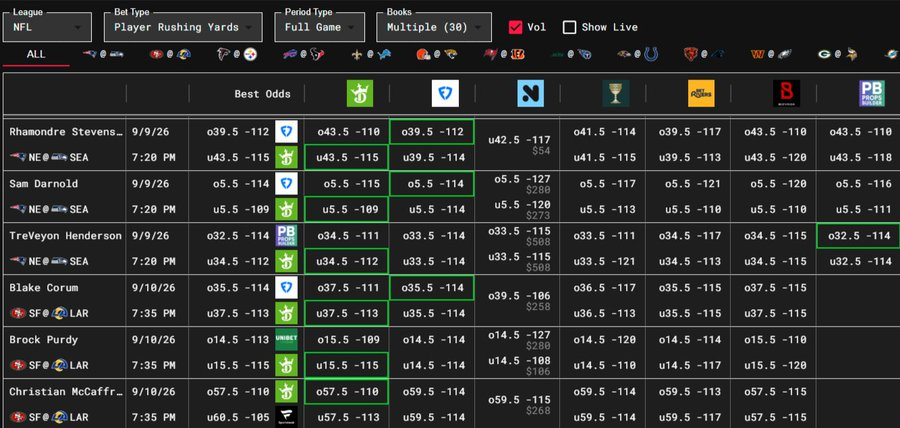Click player name Brock Purdy

pyautogui.click(x=44, y=340)
